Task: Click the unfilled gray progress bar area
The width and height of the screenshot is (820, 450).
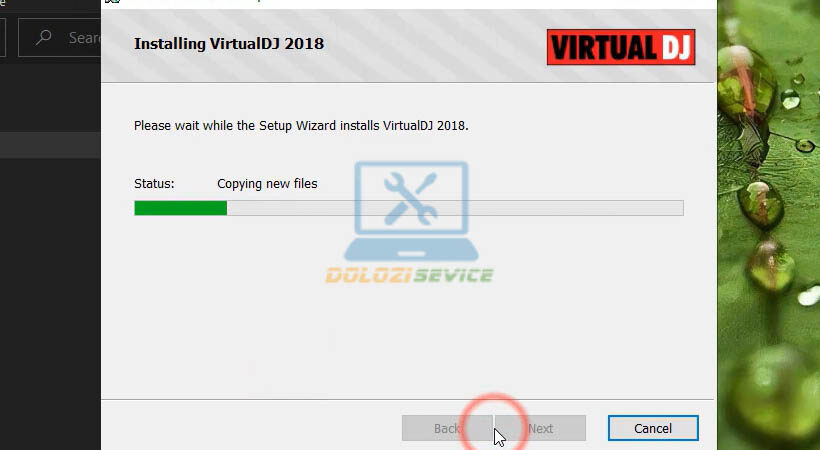Action: [x=455, y=208]
